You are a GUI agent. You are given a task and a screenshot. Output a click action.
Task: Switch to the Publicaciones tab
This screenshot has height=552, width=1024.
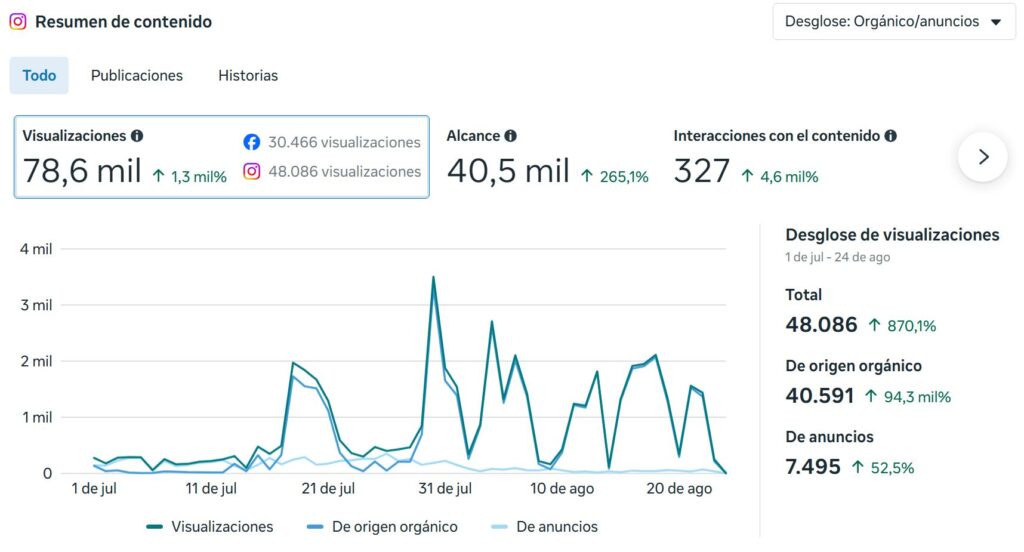coord(136,76)
